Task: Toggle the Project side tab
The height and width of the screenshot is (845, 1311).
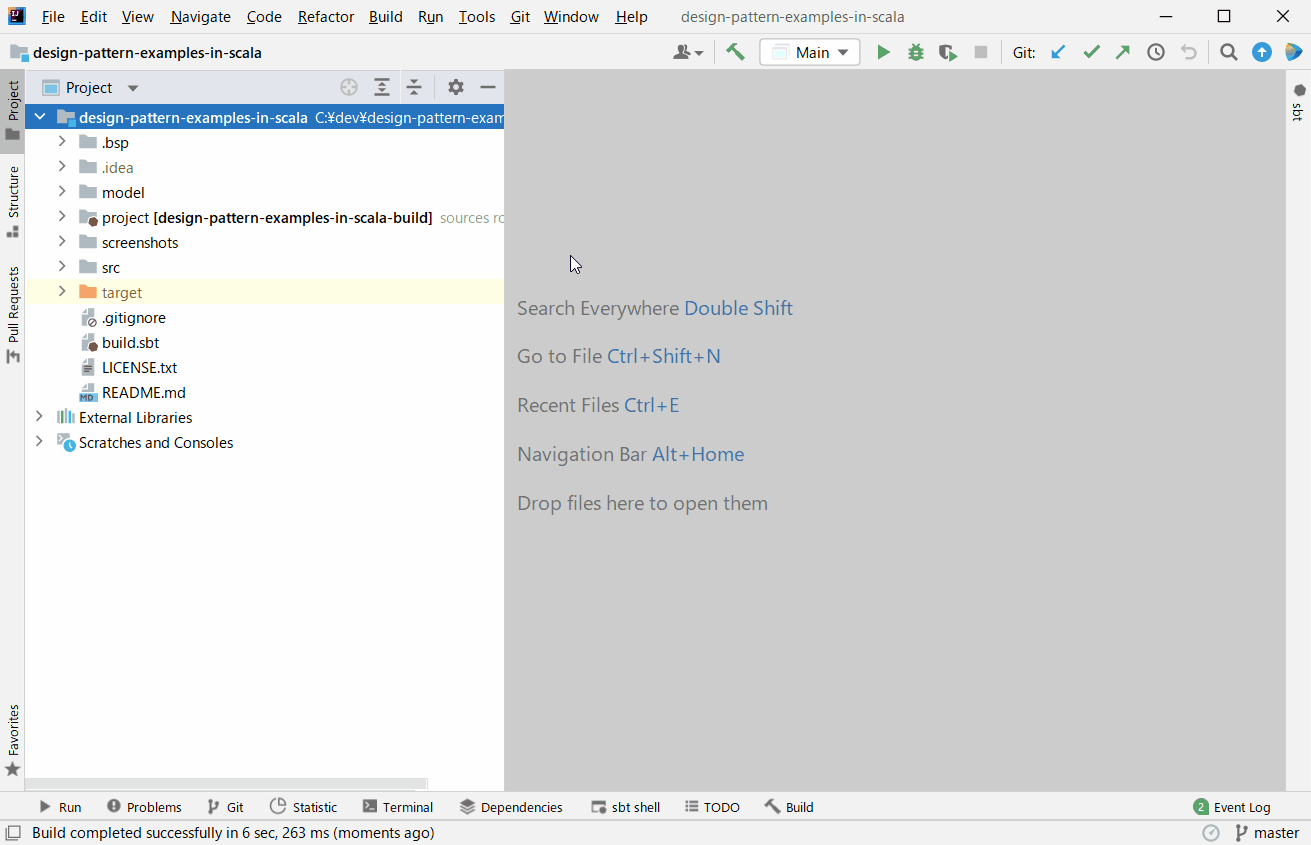Action: [12, 111]
